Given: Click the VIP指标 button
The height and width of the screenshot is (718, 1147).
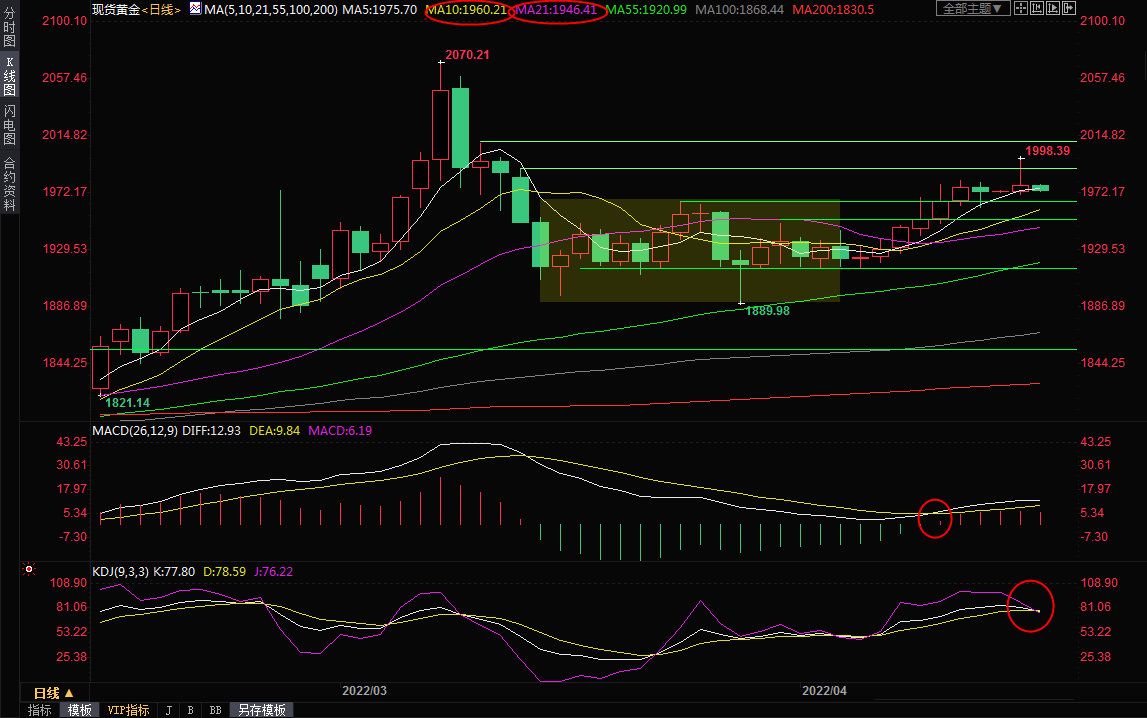Looking at the screenshot, I should 128,710.
